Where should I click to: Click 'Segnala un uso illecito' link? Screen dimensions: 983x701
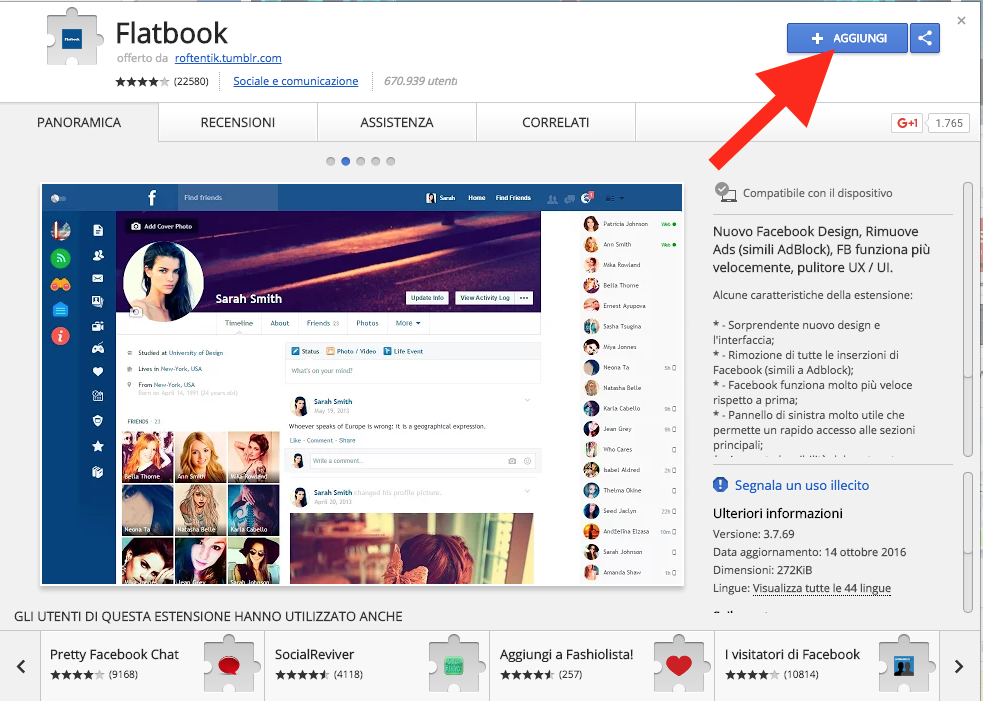802,485
